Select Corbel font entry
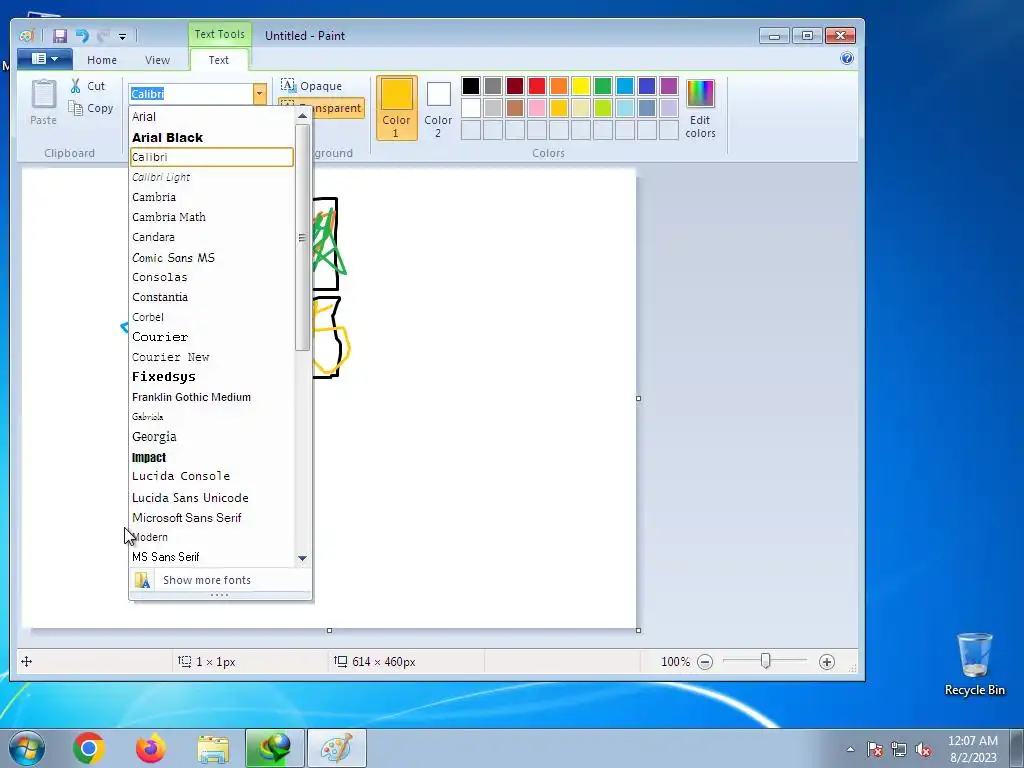This screenshot has width=1024, height=768. click(212, 317)
